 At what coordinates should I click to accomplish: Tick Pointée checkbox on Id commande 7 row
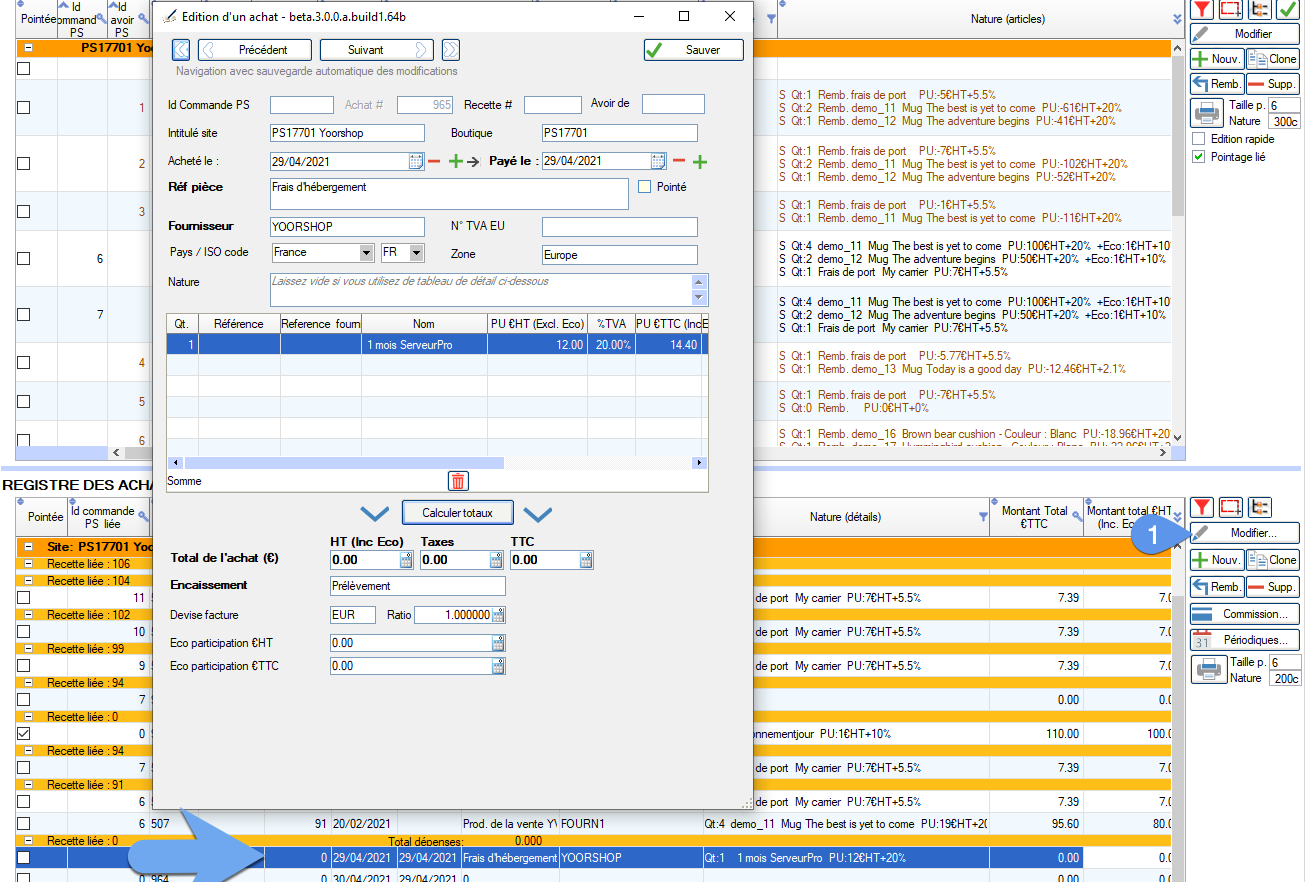[24, 314]
